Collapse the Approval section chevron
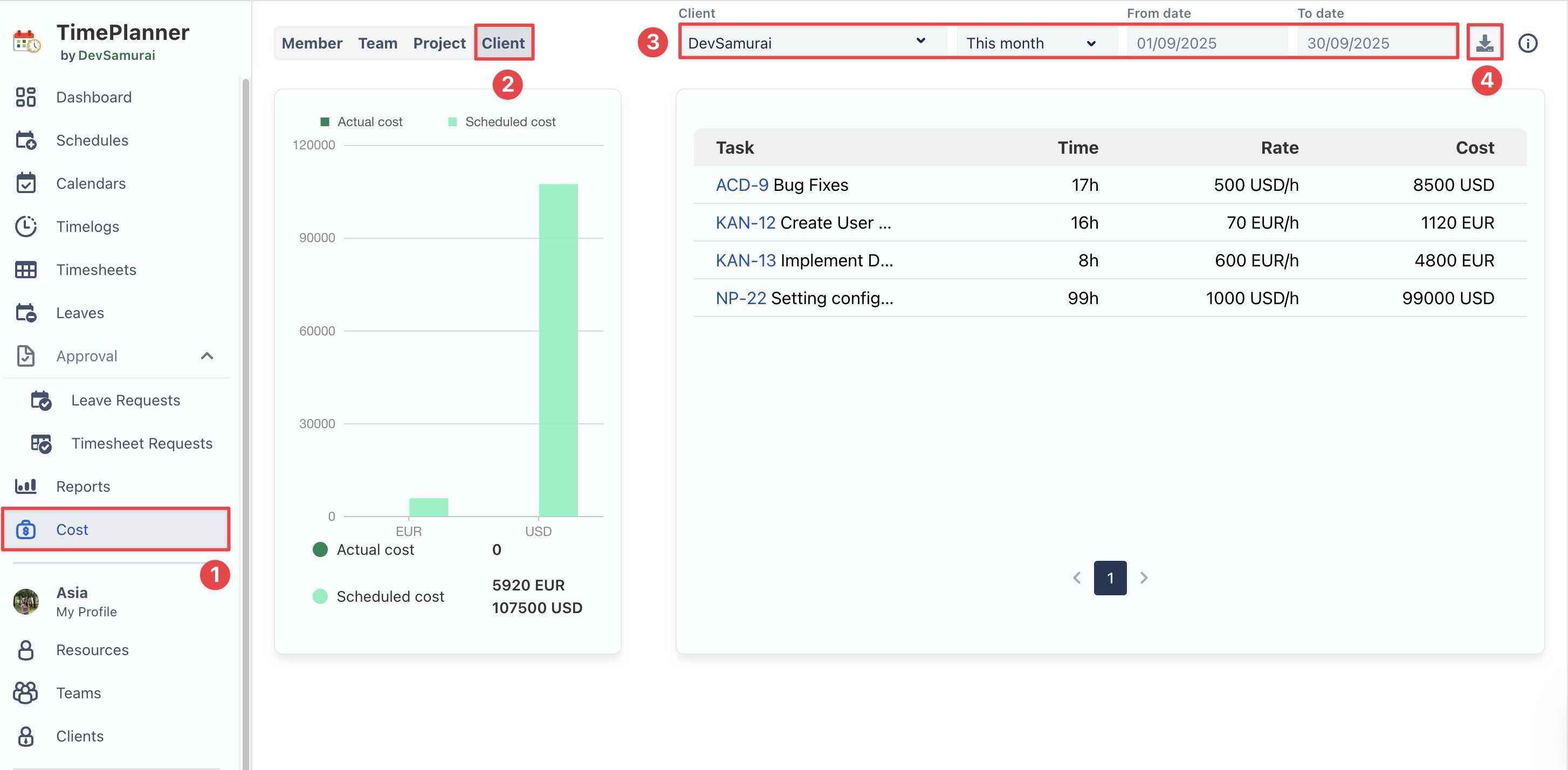Image resolution: width=1568 pixels, height=770 pixels. (207, 355)
